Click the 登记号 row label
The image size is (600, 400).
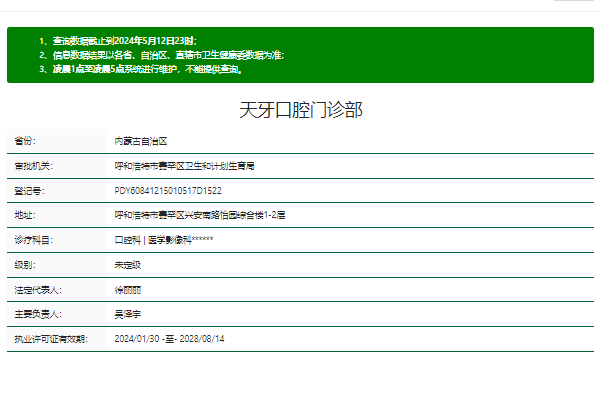click(28, 190)
